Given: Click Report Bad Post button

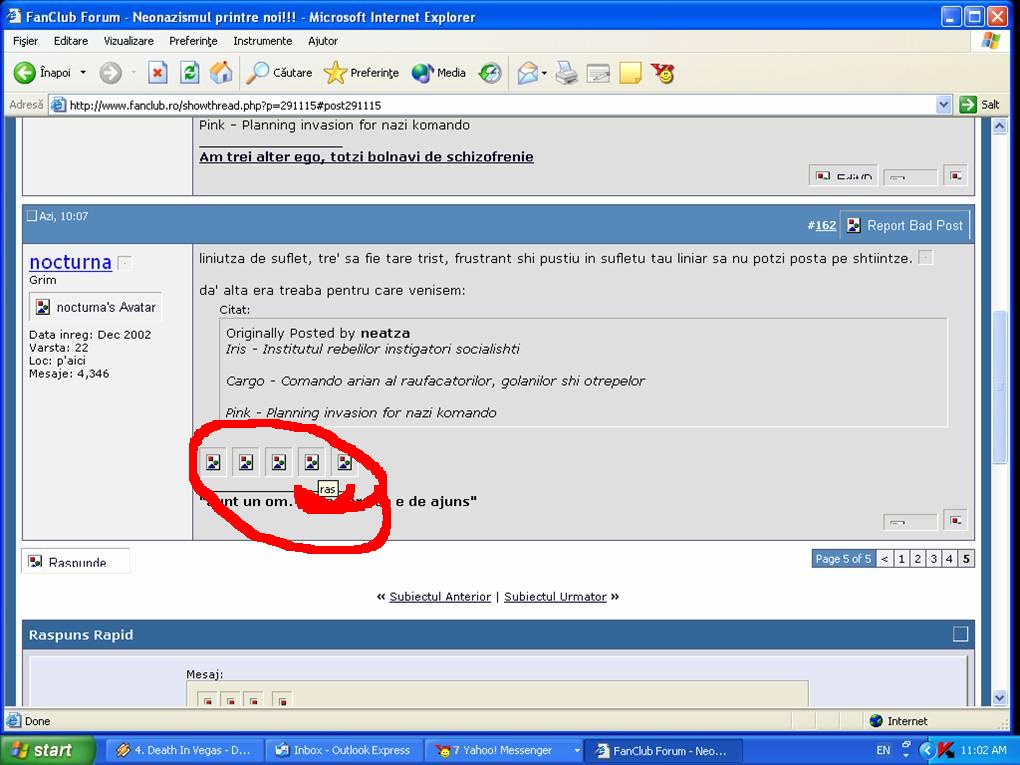Looking at the screenshot, I should click(x=906, y=226).
